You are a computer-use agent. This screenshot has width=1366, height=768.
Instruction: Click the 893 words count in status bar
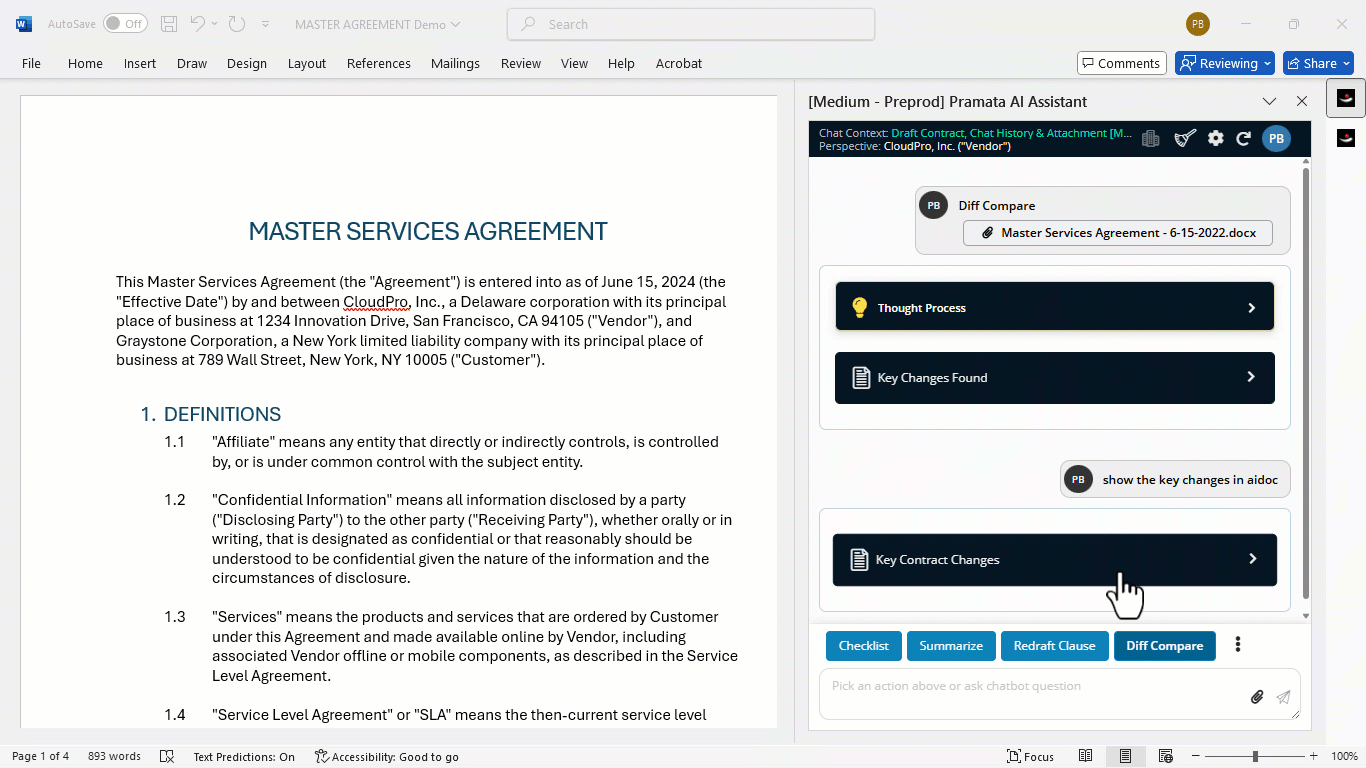[x=114, y=756]
